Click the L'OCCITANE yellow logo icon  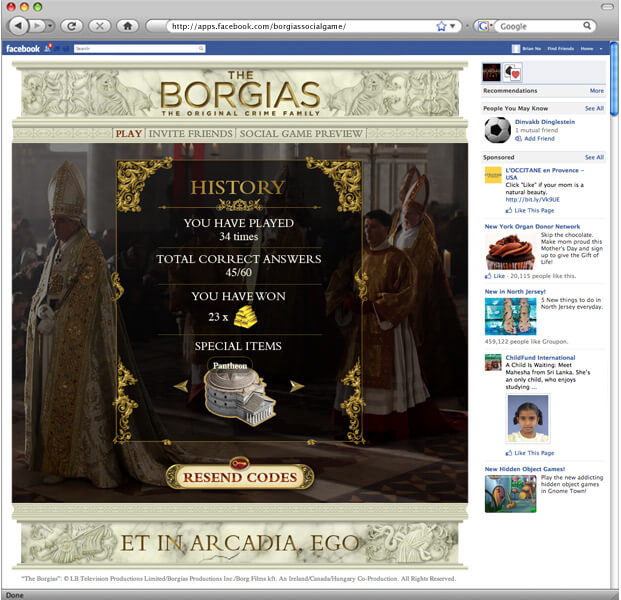493,175
